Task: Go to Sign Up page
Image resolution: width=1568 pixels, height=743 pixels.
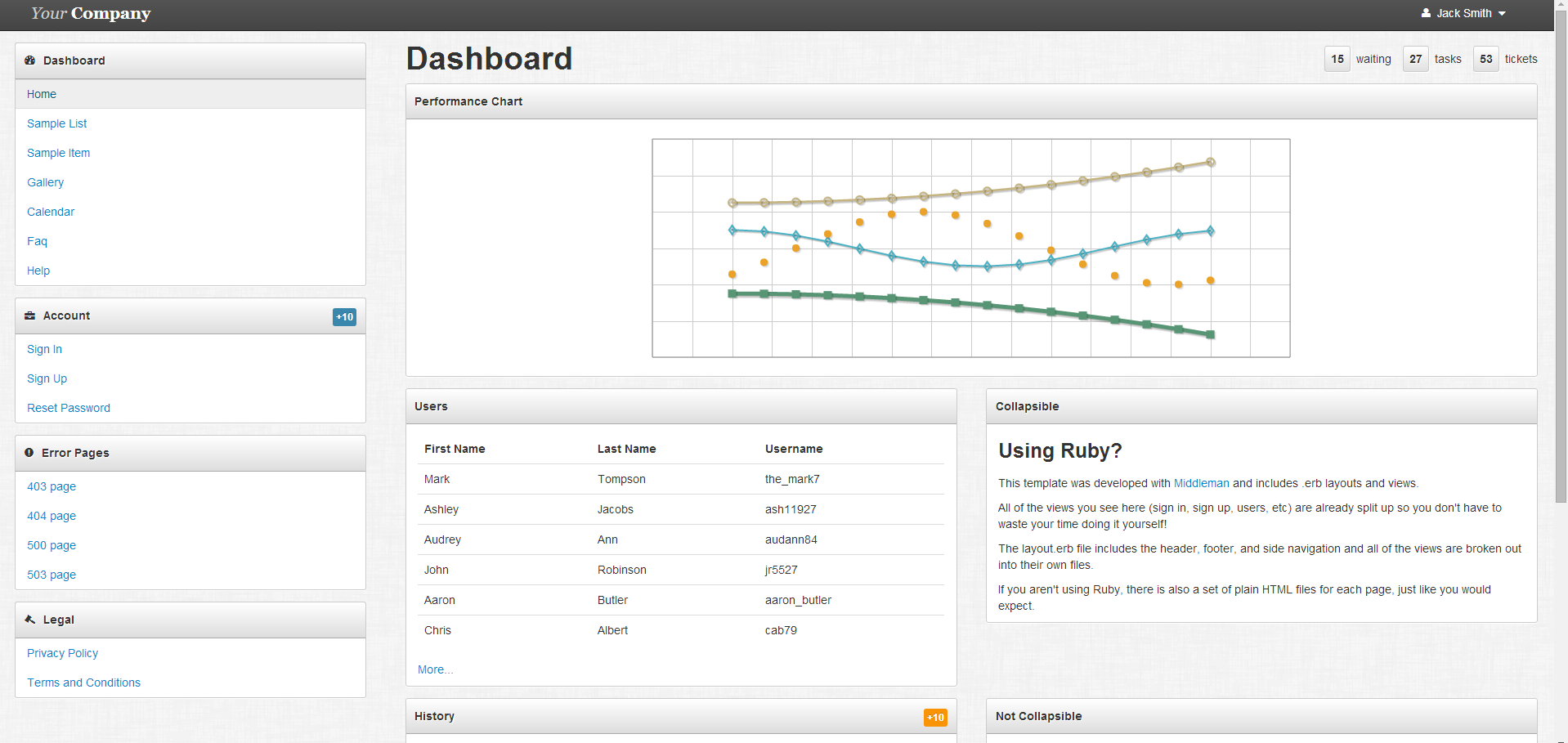Action: 47,378
